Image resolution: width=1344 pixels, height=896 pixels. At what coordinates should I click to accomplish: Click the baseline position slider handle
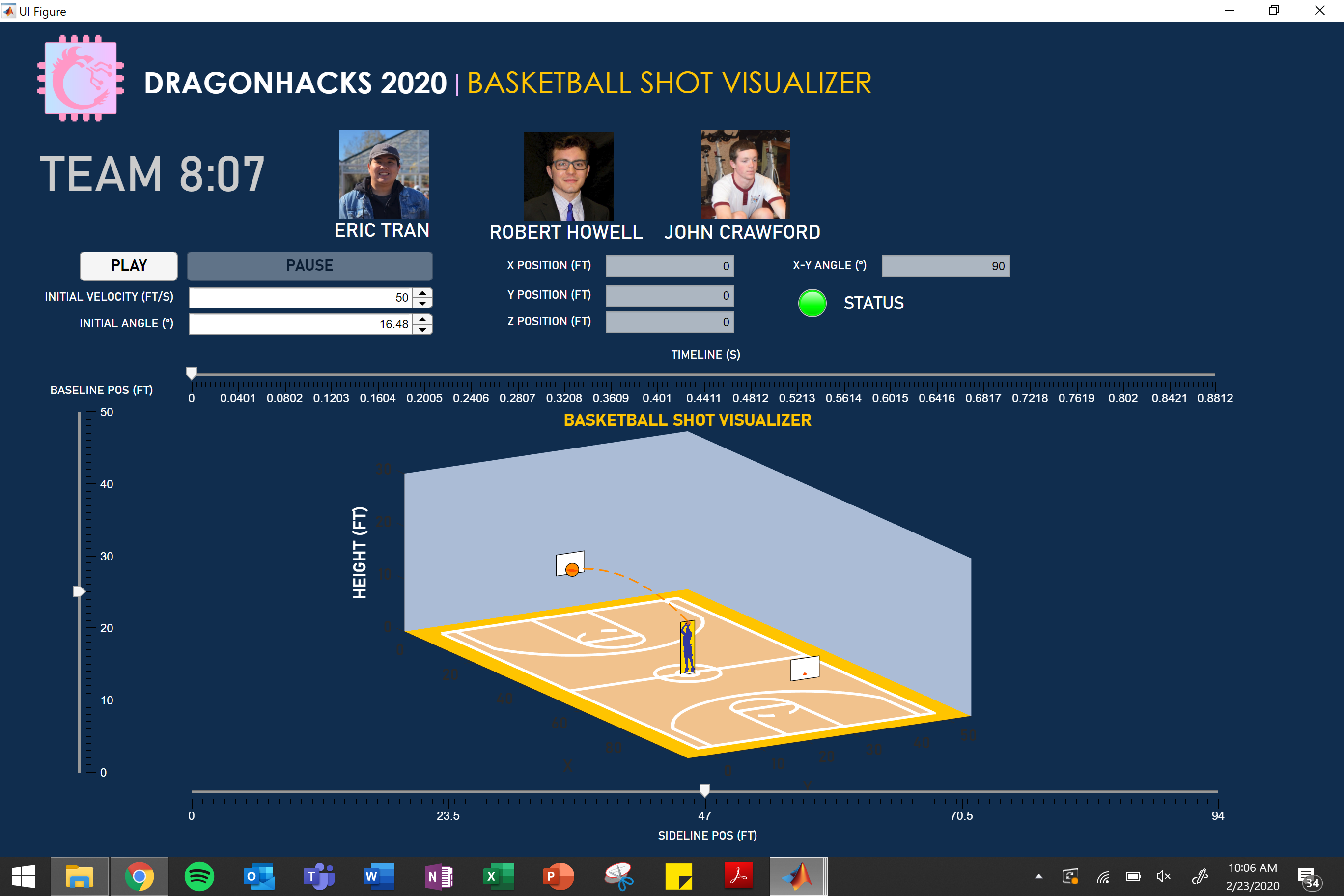click(x=79, y=591)
